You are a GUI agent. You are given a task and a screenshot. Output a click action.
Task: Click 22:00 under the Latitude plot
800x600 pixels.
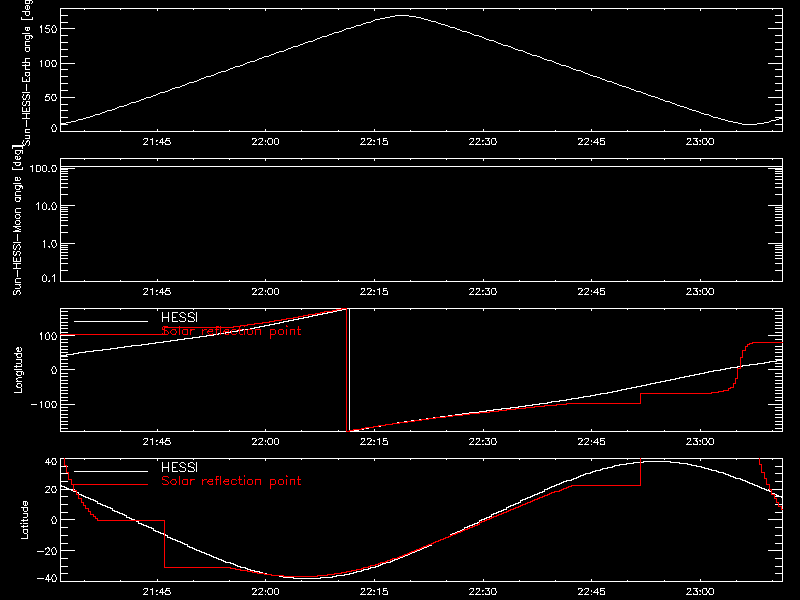pos(265,592)
